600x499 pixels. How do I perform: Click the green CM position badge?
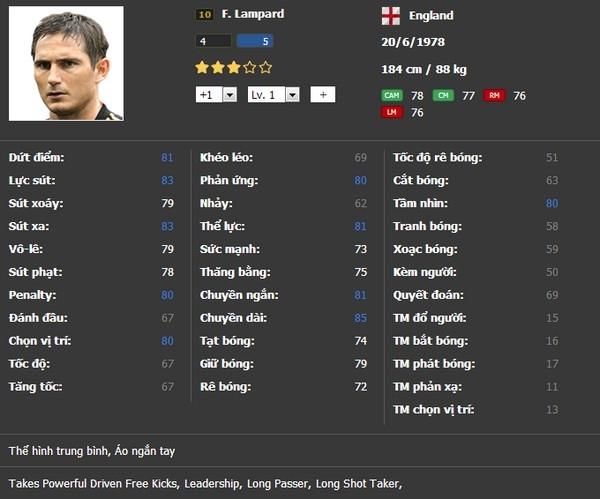click(442, 96)
